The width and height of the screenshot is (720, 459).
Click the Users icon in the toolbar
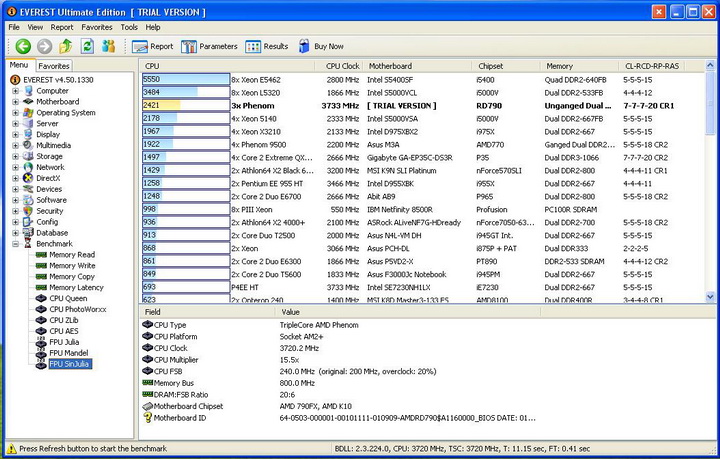click(x=108, y=46)
